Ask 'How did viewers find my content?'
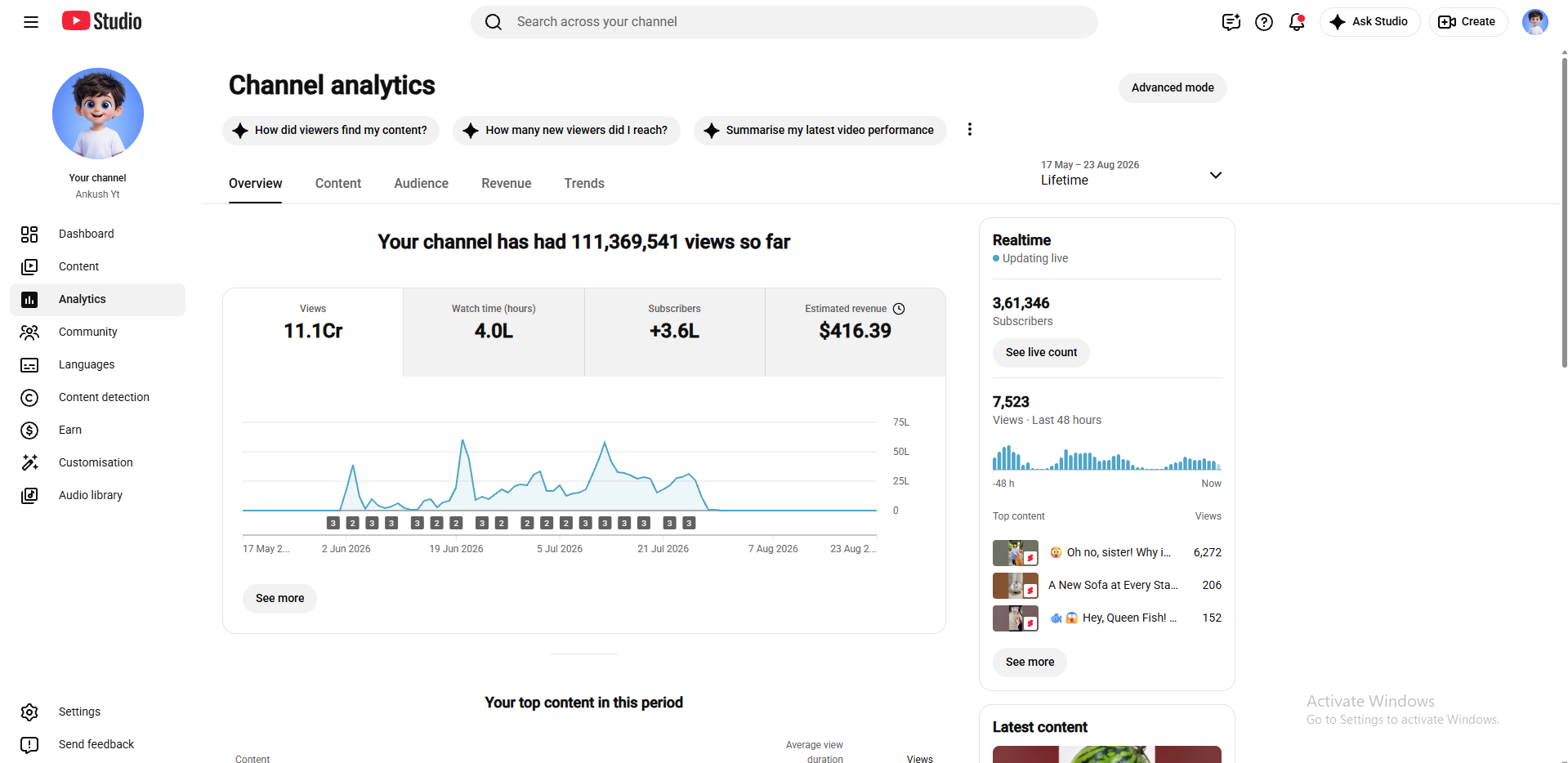 [331, 131]
